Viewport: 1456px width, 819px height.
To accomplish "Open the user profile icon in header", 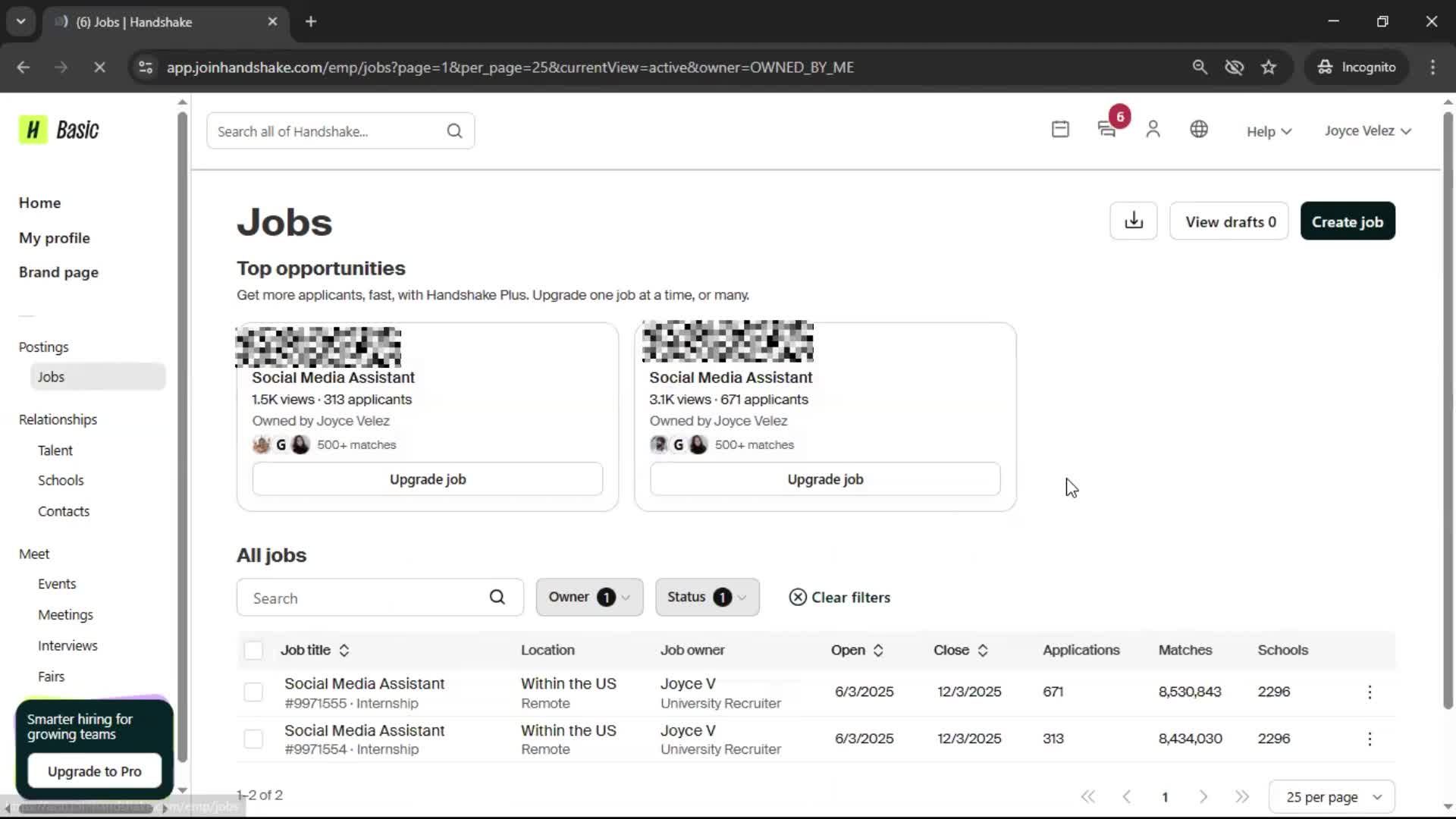I will (1153, 130).
